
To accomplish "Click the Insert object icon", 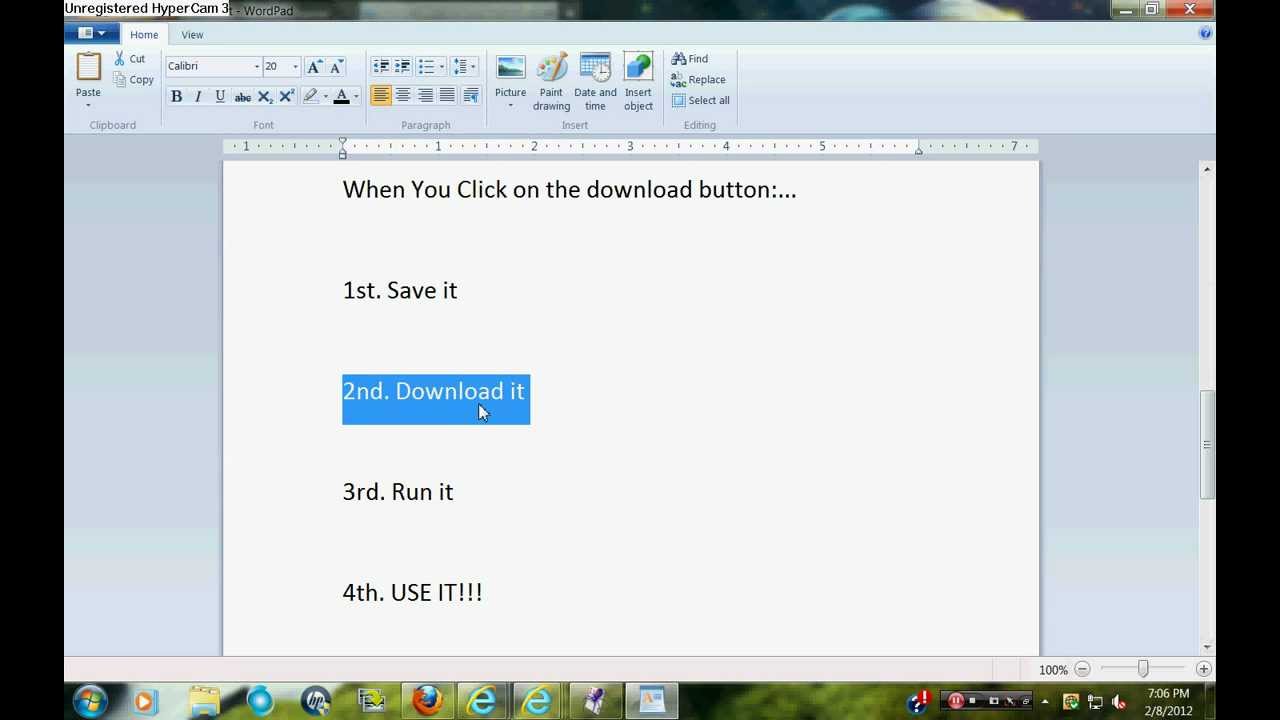I will pos(638,81).
